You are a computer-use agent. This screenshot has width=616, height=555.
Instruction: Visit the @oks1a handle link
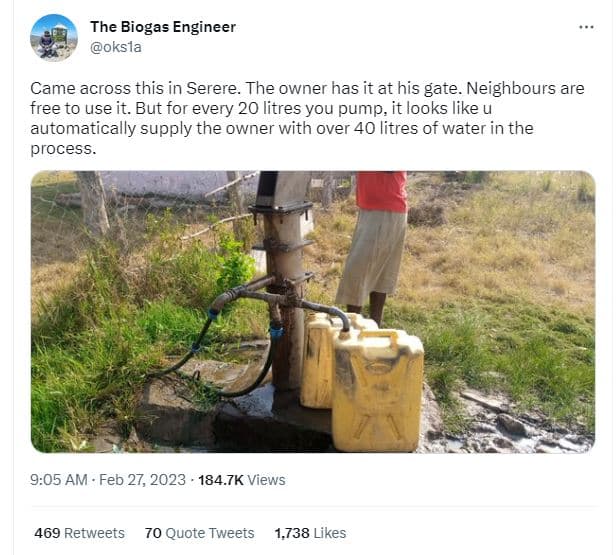(x=116, y=47)
